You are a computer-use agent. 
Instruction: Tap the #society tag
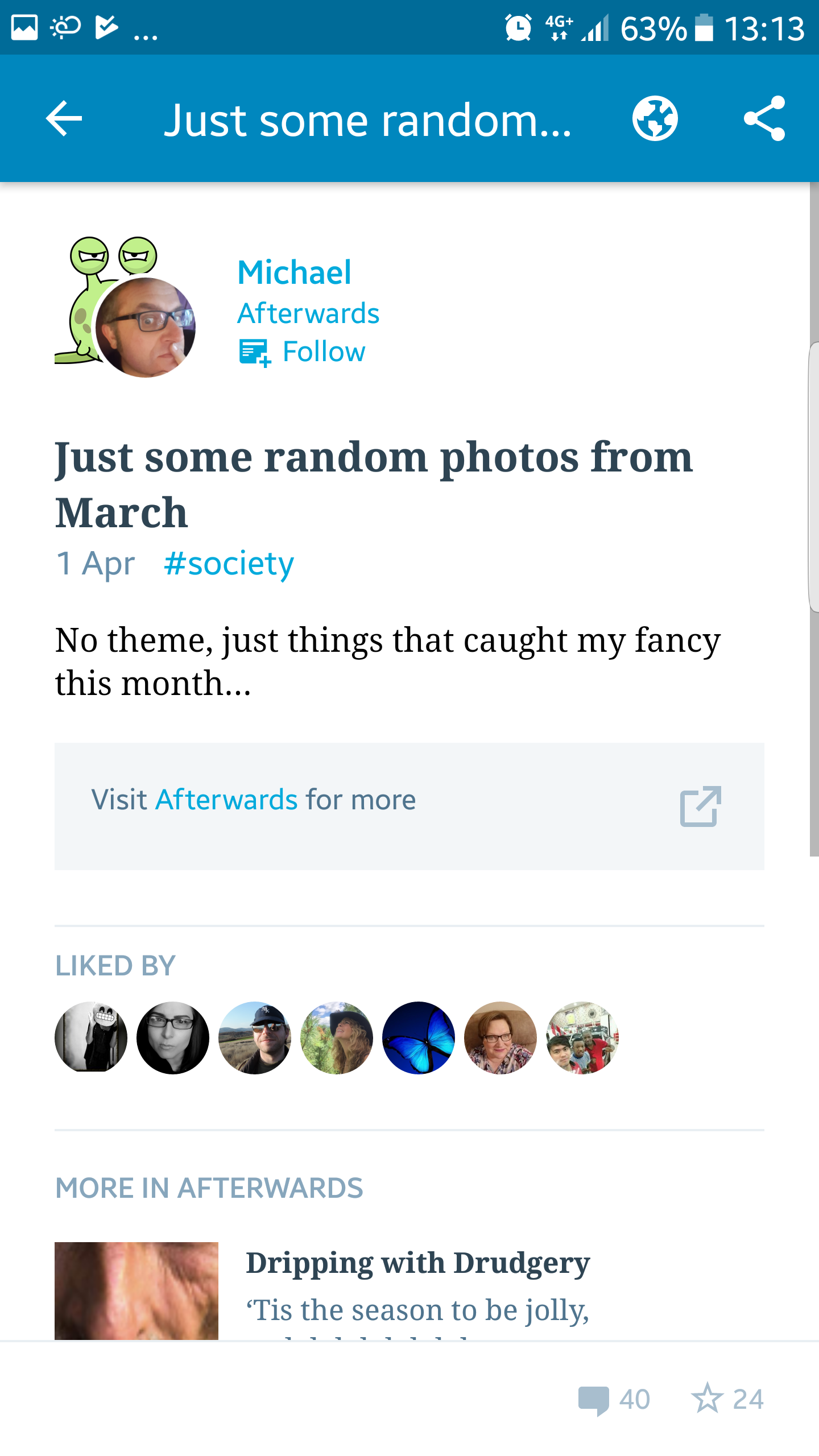[229, 564]
